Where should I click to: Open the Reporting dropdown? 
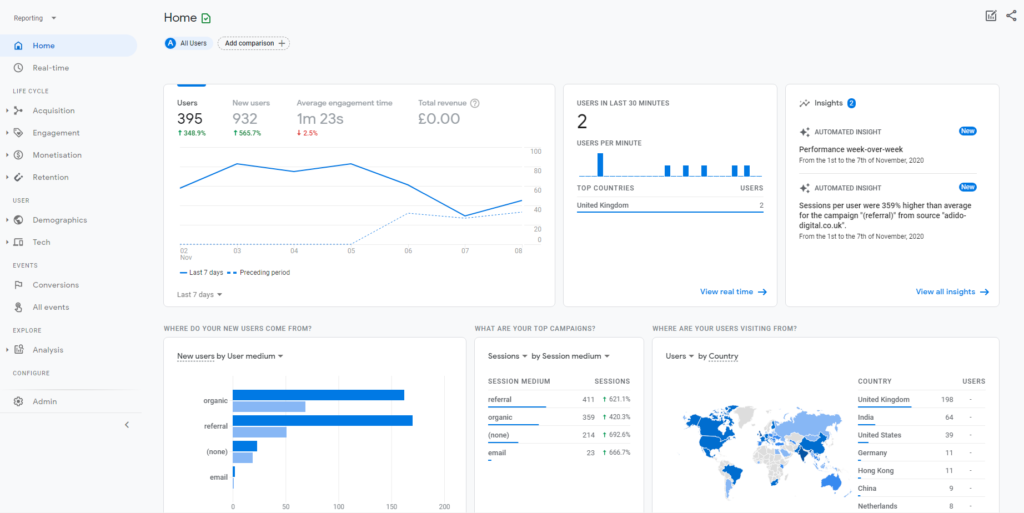(x=35, y=18)
